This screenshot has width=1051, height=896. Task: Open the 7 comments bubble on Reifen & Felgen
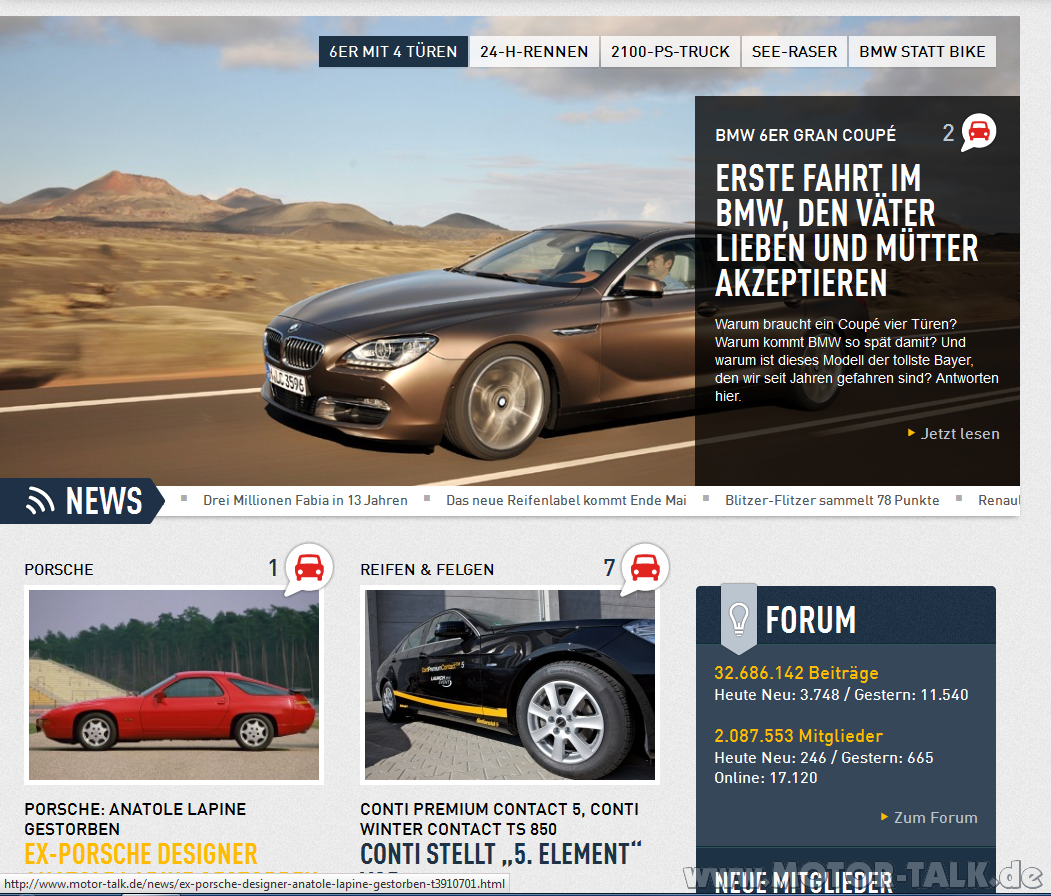click(x=643, y=567)
